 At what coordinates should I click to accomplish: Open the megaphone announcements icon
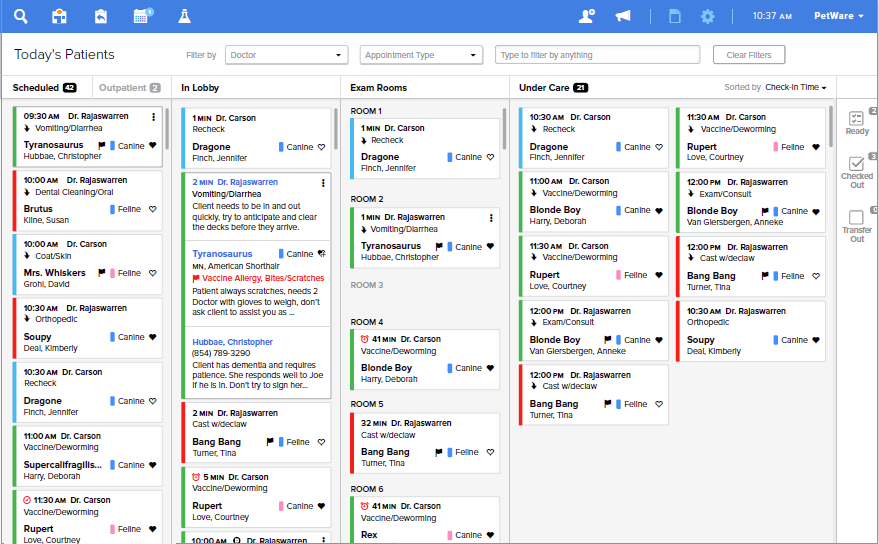click(x=623, y=16)
